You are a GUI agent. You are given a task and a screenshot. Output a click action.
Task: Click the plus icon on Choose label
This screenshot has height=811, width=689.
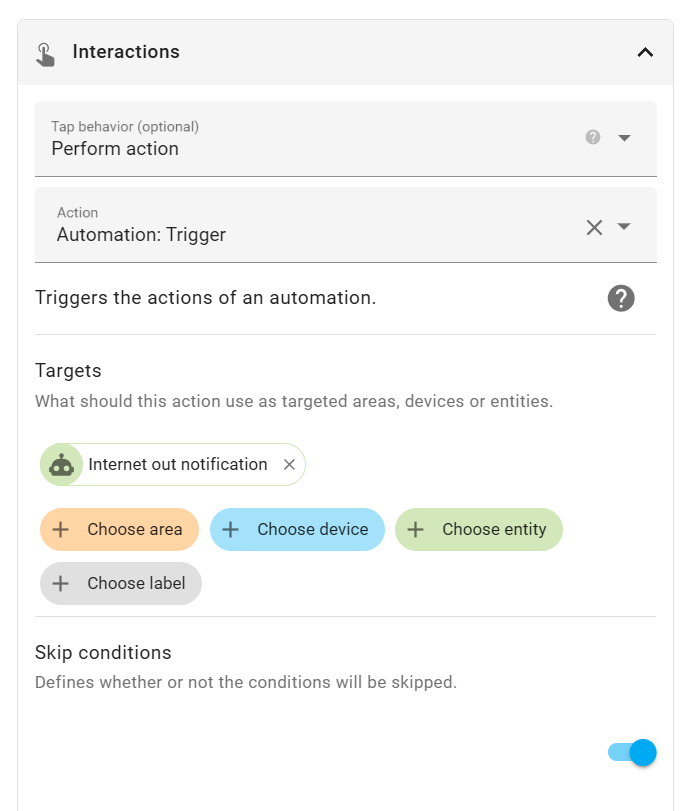61,583
